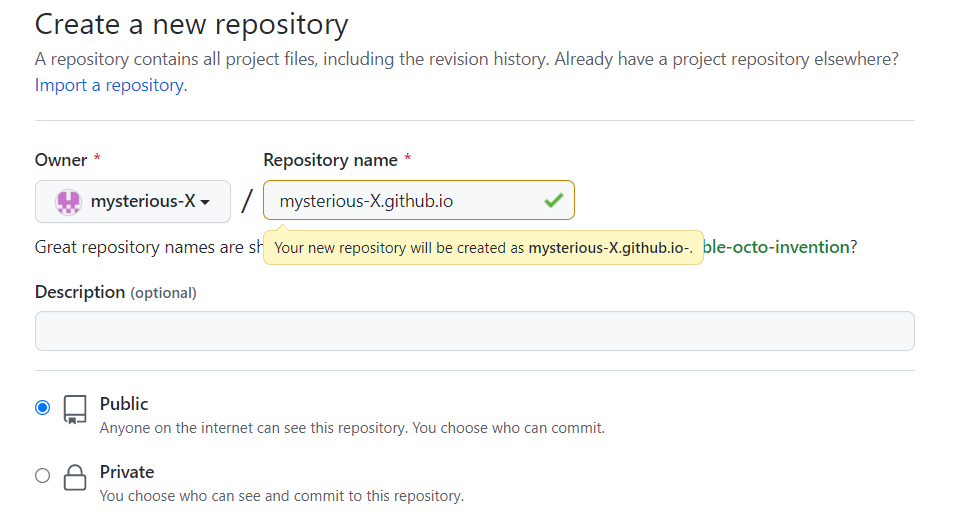Click the Description (optional) label

(x=115, y=292)
